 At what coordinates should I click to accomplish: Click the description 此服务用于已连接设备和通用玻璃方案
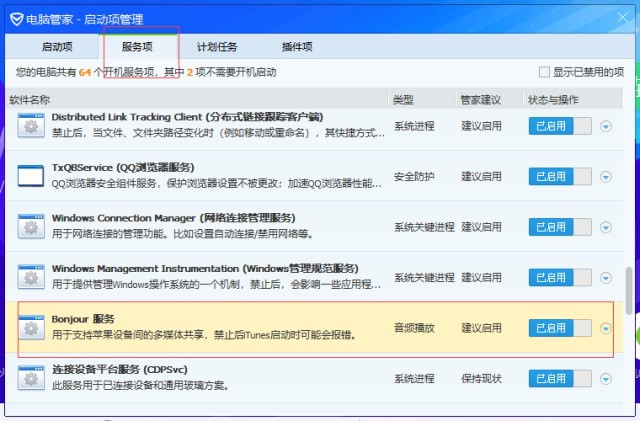click(x=140, y=385)
